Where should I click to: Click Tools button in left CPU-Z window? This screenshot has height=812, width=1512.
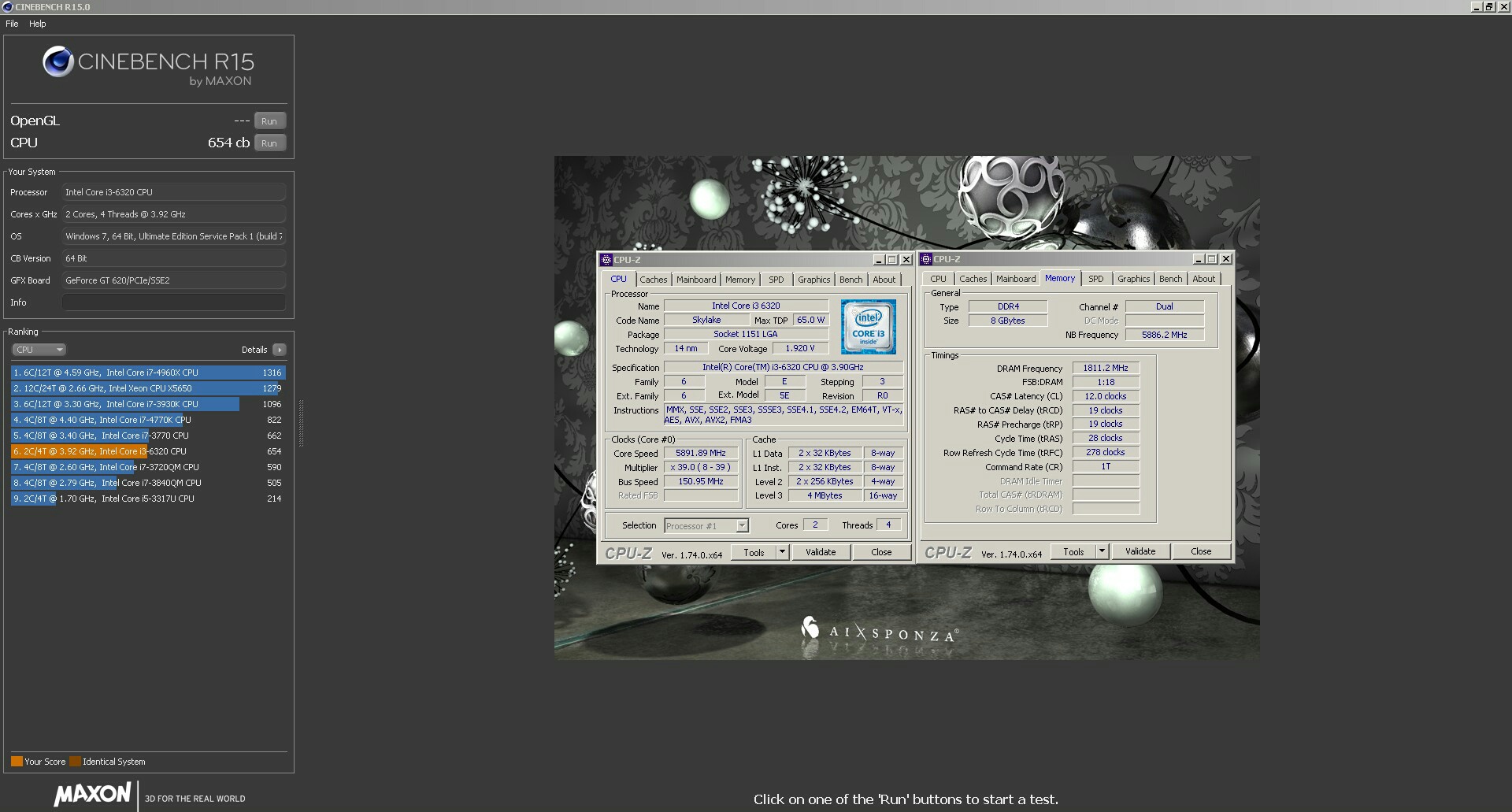[754, 553]
